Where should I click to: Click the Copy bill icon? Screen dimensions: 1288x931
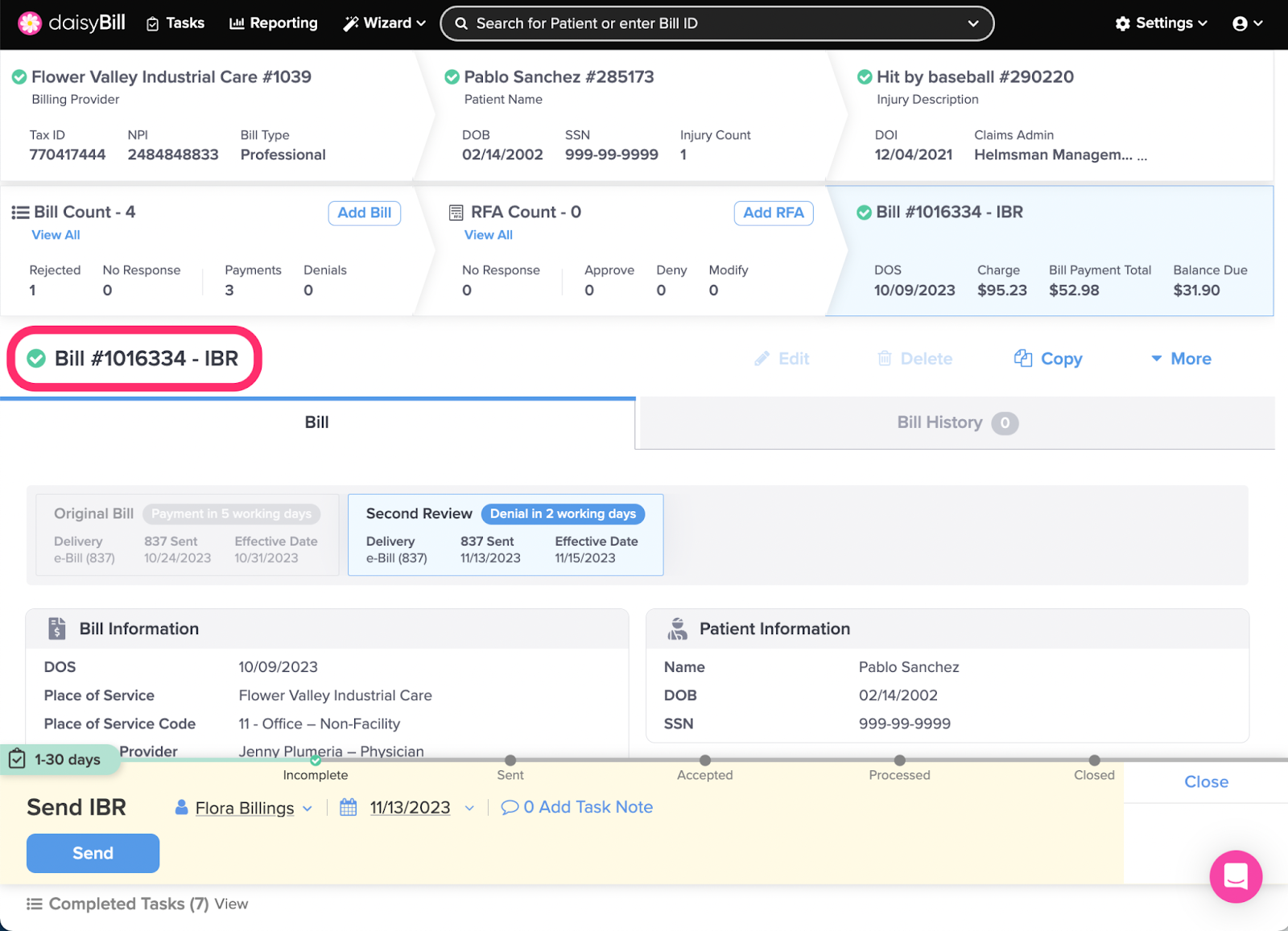[x=1022, y=359]
